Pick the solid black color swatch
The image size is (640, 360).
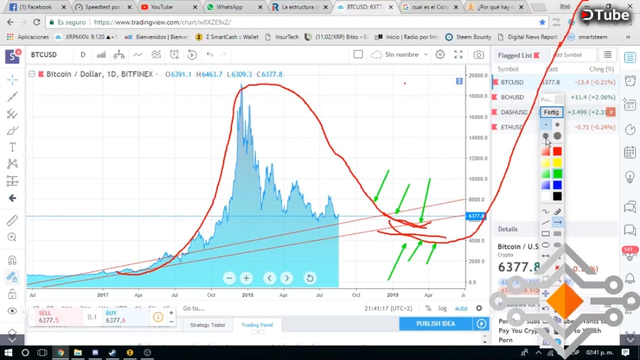557,196
